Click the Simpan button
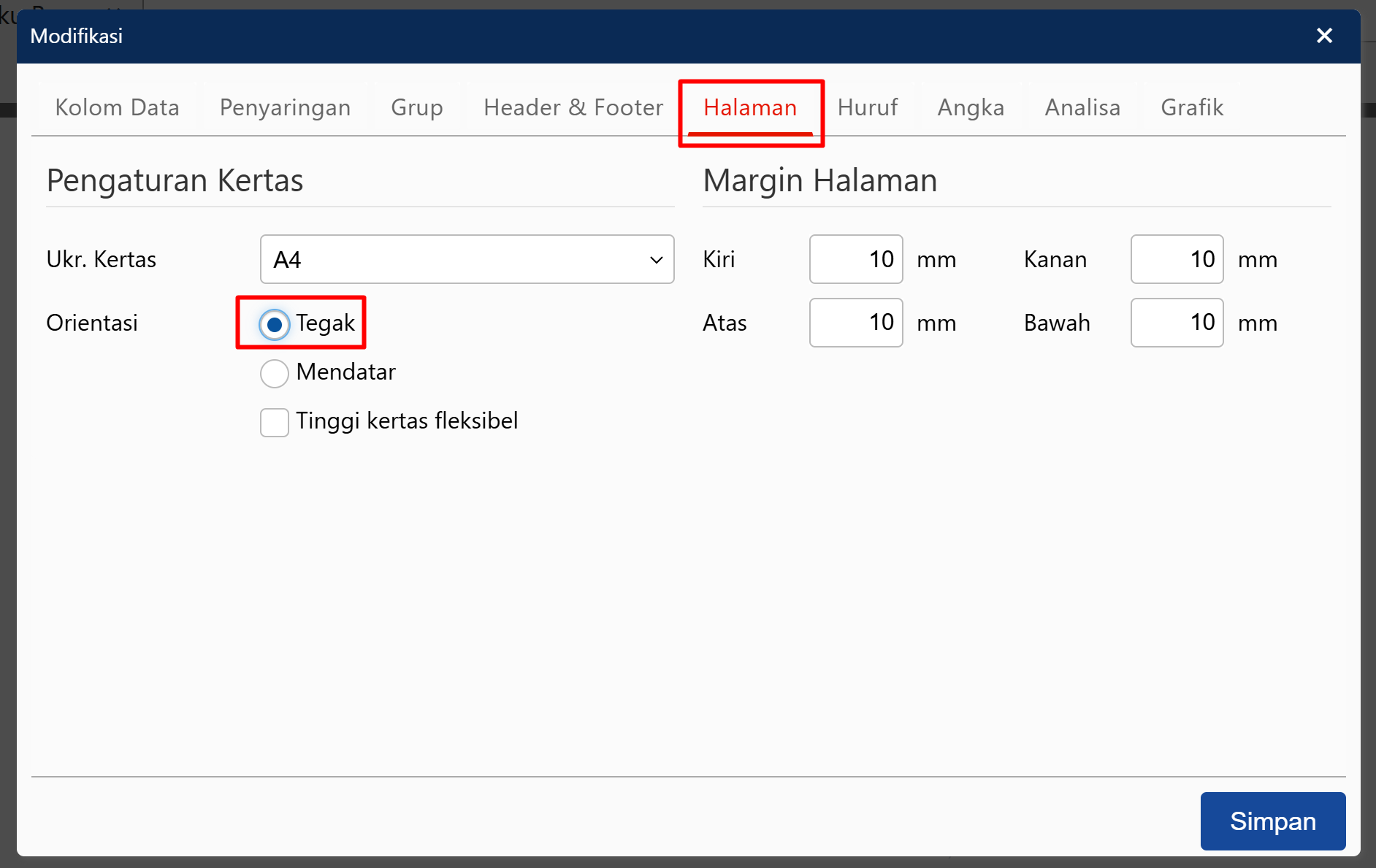Screen dimensions: 1376x868 coord(1272,821)
